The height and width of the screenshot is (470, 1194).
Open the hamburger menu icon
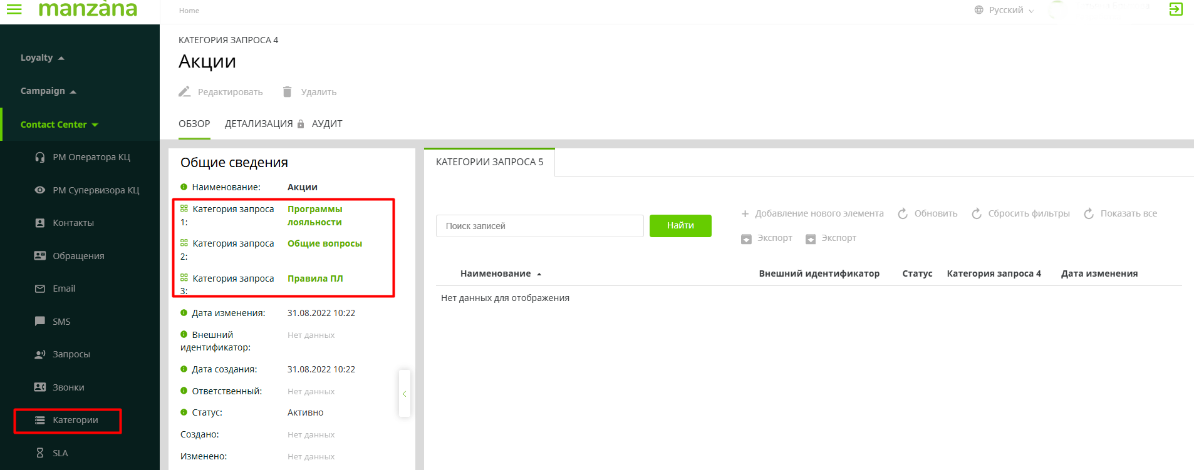click(14, 9)
